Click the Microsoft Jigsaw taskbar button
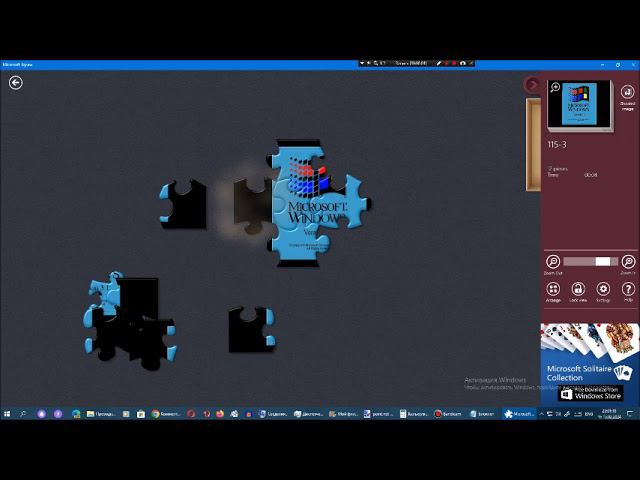The width and height of the screenshot is (640, 480). (519, 414)
